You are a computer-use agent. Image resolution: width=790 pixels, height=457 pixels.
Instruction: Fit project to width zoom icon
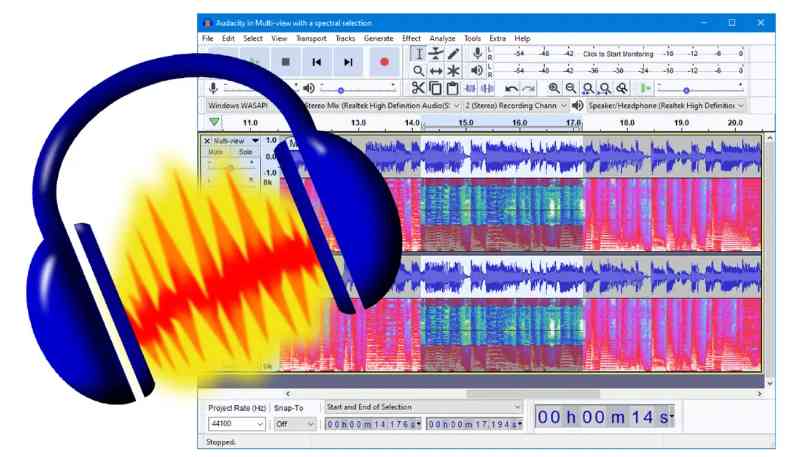point(605,89)
